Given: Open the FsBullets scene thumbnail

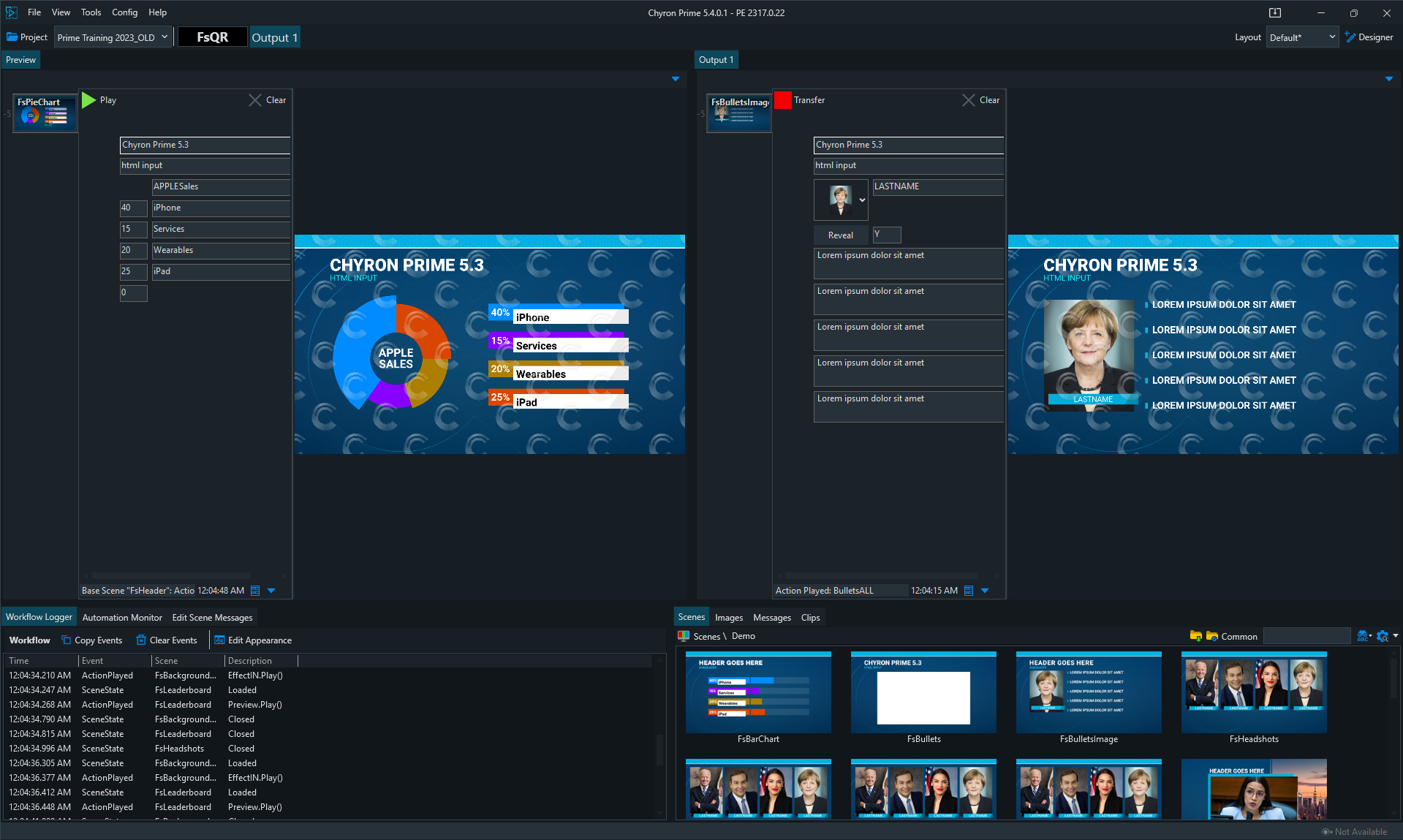Looking at the screenshot, I should 923,692.
